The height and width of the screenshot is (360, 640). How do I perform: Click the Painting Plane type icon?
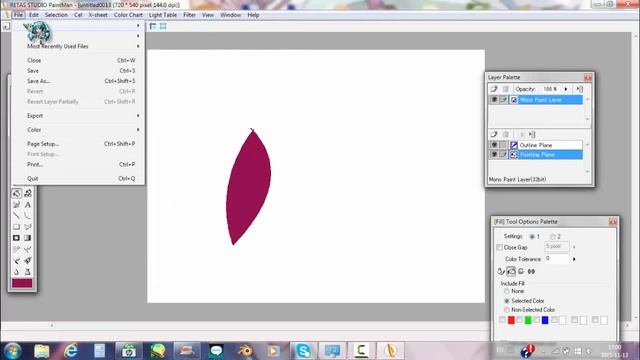pos(514,155)
